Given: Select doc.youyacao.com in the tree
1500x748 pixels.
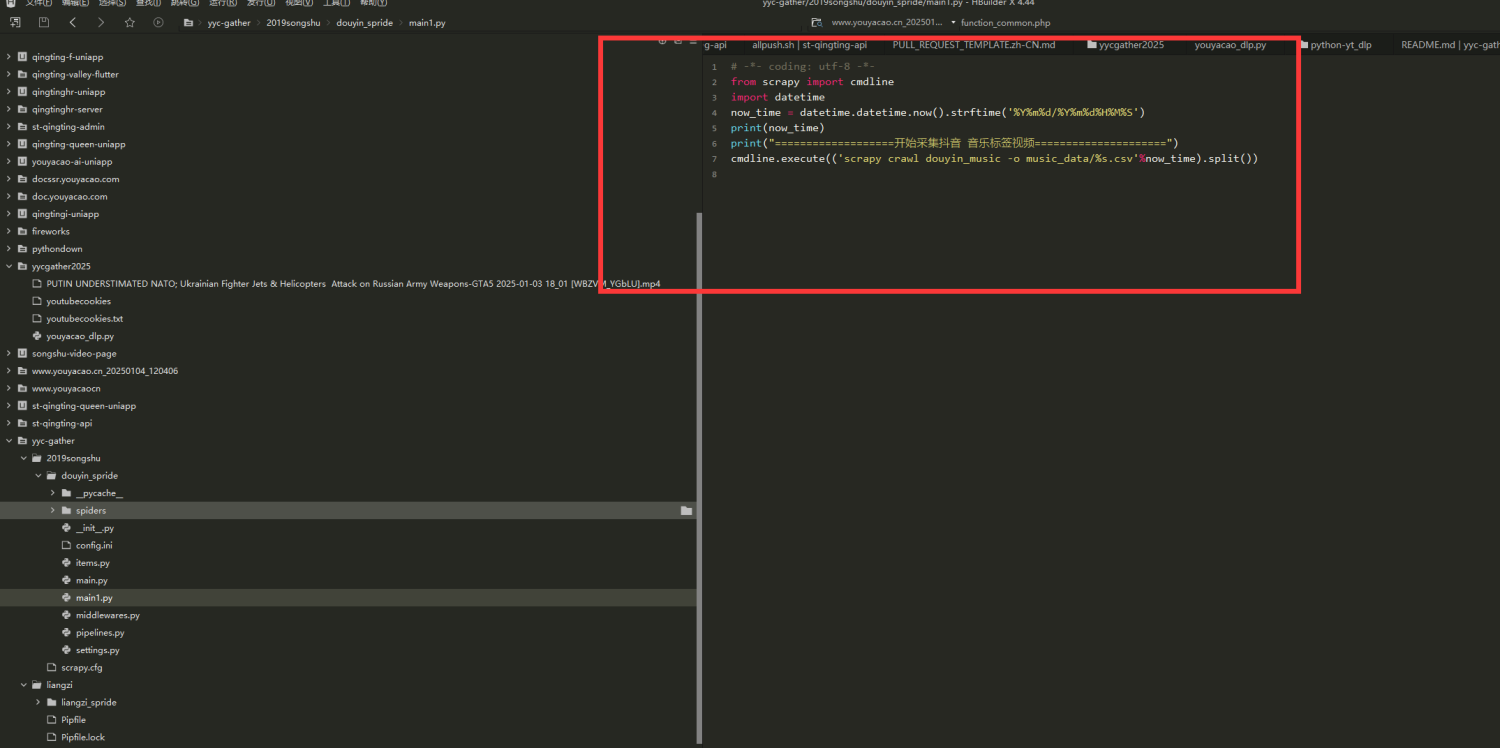Looking at the screenshot, I should [x=70, y=196].
